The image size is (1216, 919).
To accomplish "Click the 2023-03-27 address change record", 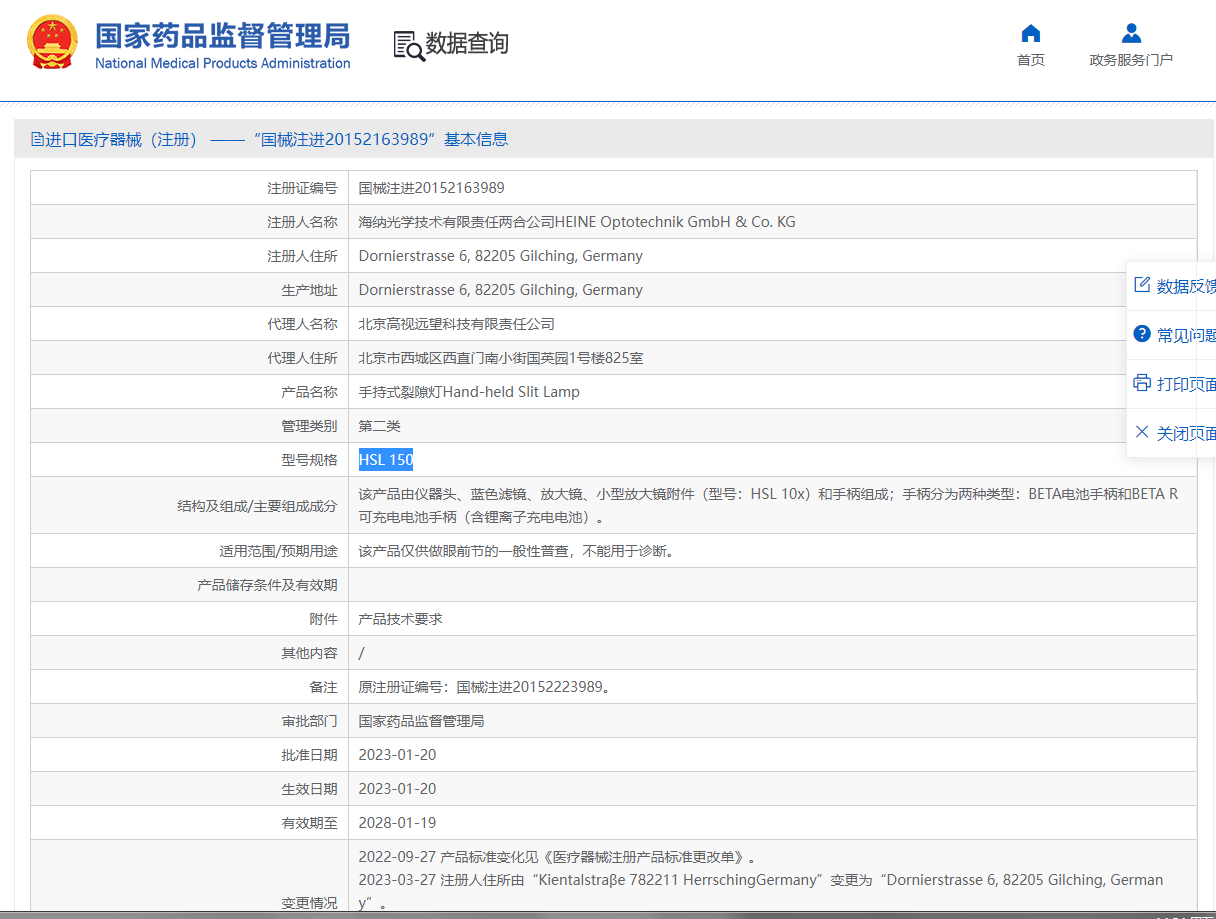I will pyautogui.click(x=761, y=891).
